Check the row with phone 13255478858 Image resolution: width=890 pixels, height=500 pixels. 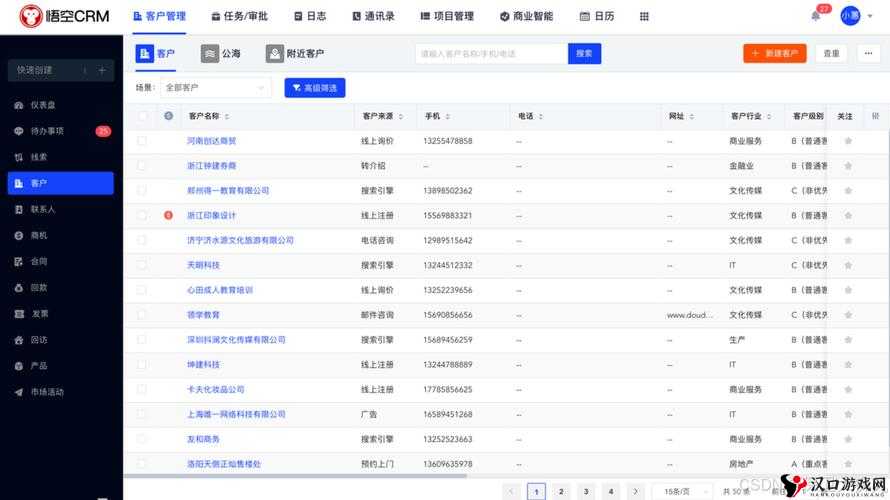point(142,141)
